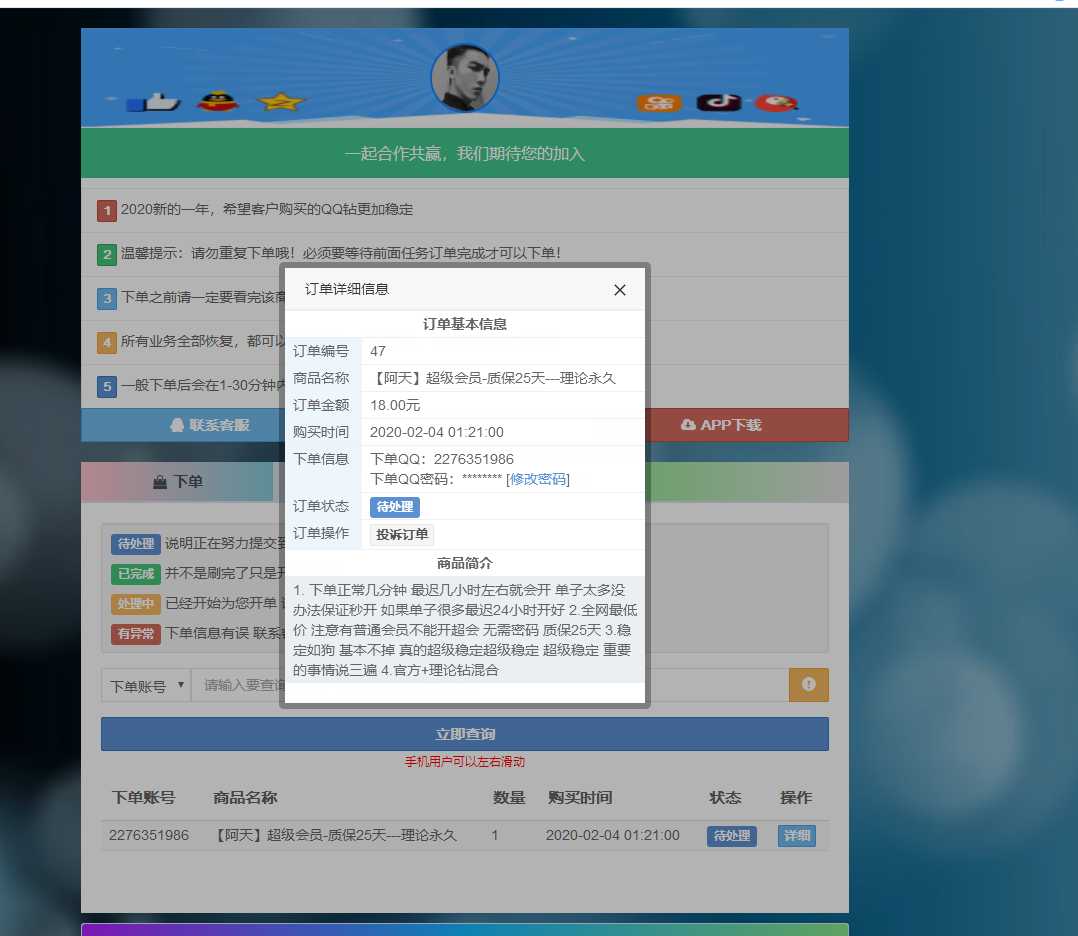Screen dimensions: 1078x936
Task: Click number badge 5 in notices
Action: tap(107, 387)
